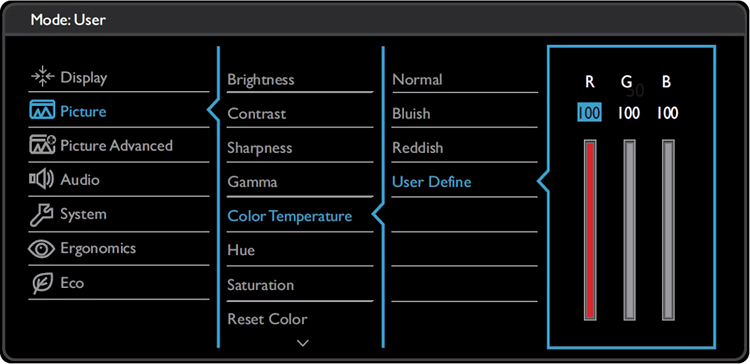Select the highlighted R value 100
The image size is (750, 364).
tap(589, 113)
